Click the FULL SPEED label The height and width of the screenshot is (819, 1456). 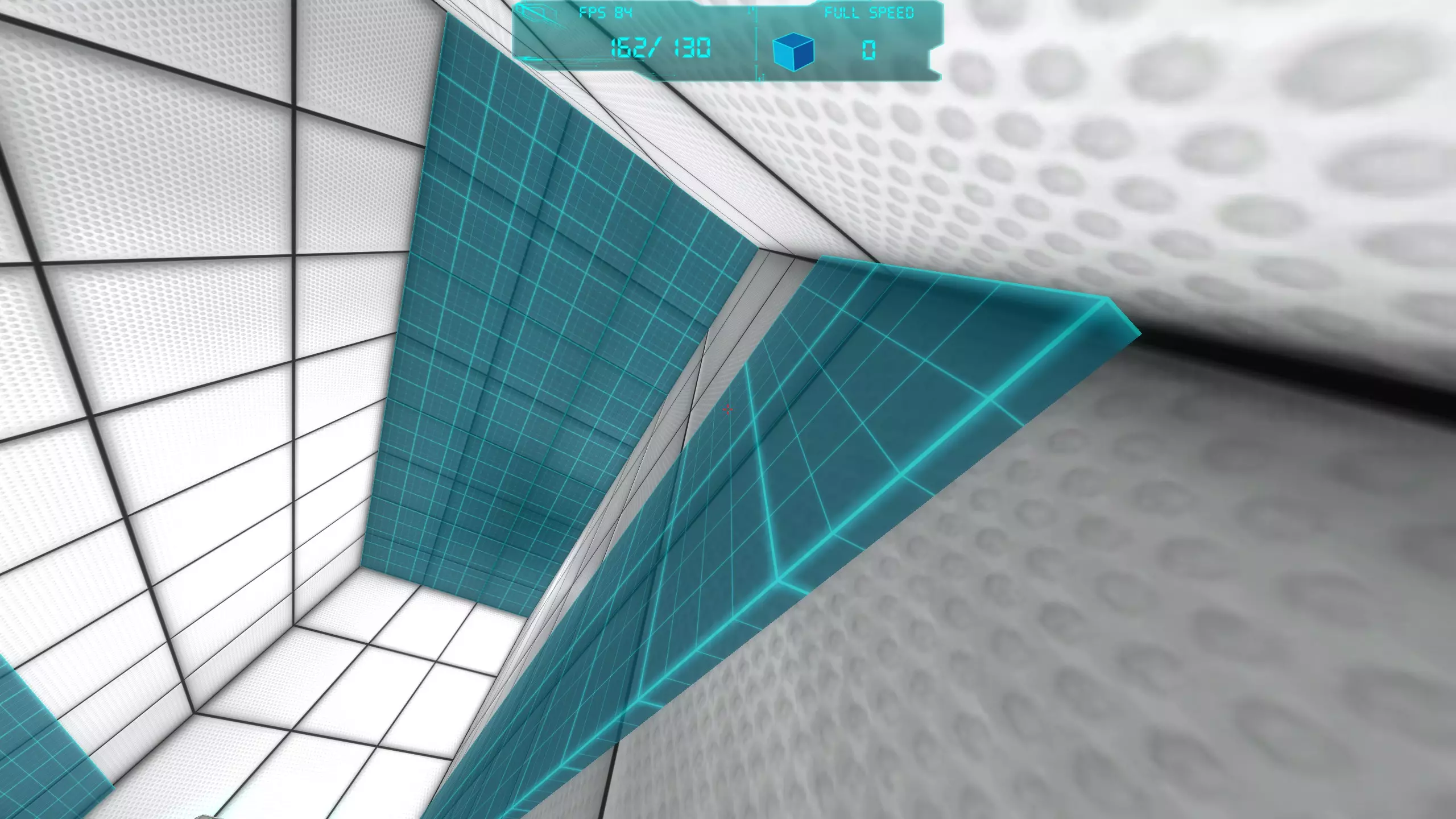click(868, 13)
